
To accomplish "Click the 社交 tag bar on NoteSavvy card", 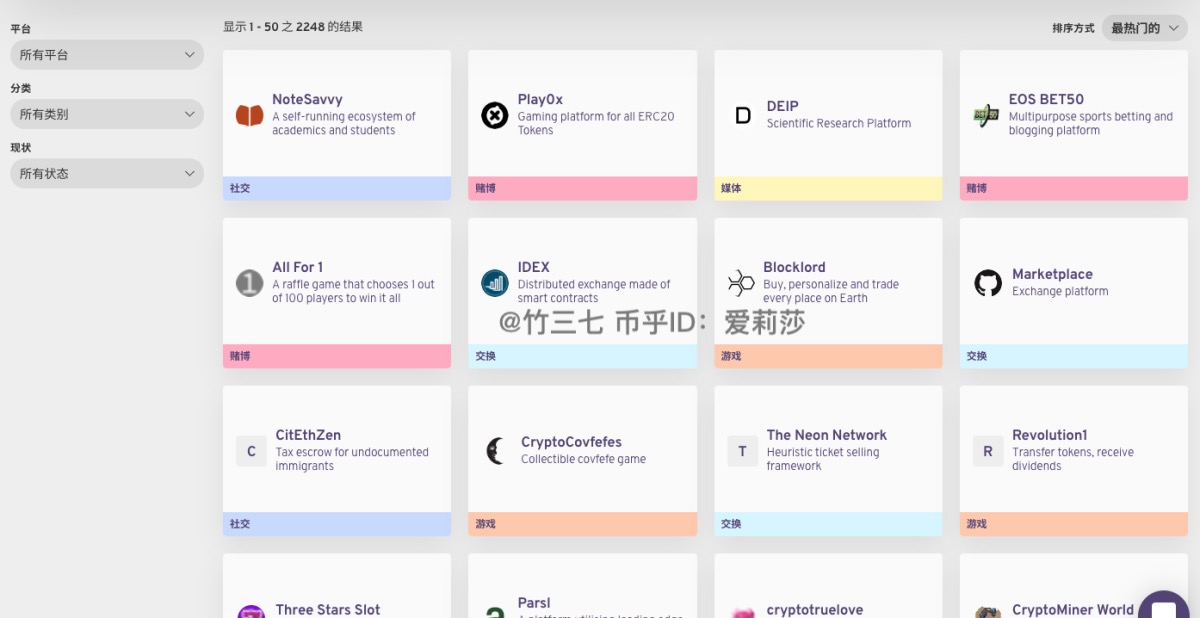I will 337,188.
